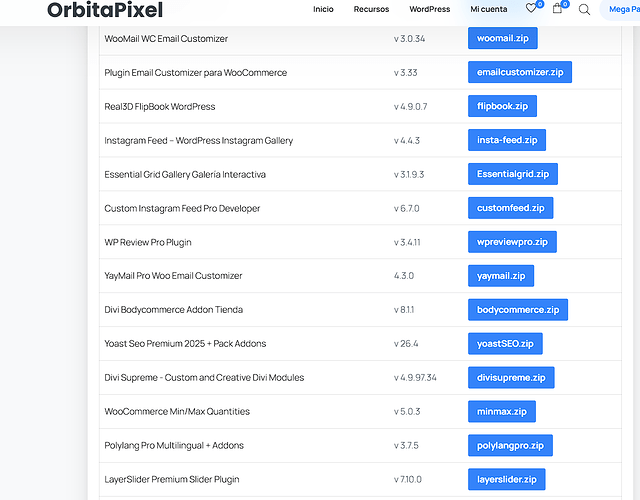
Task: Go to Mi cuenta
Action: pos(488,9)
